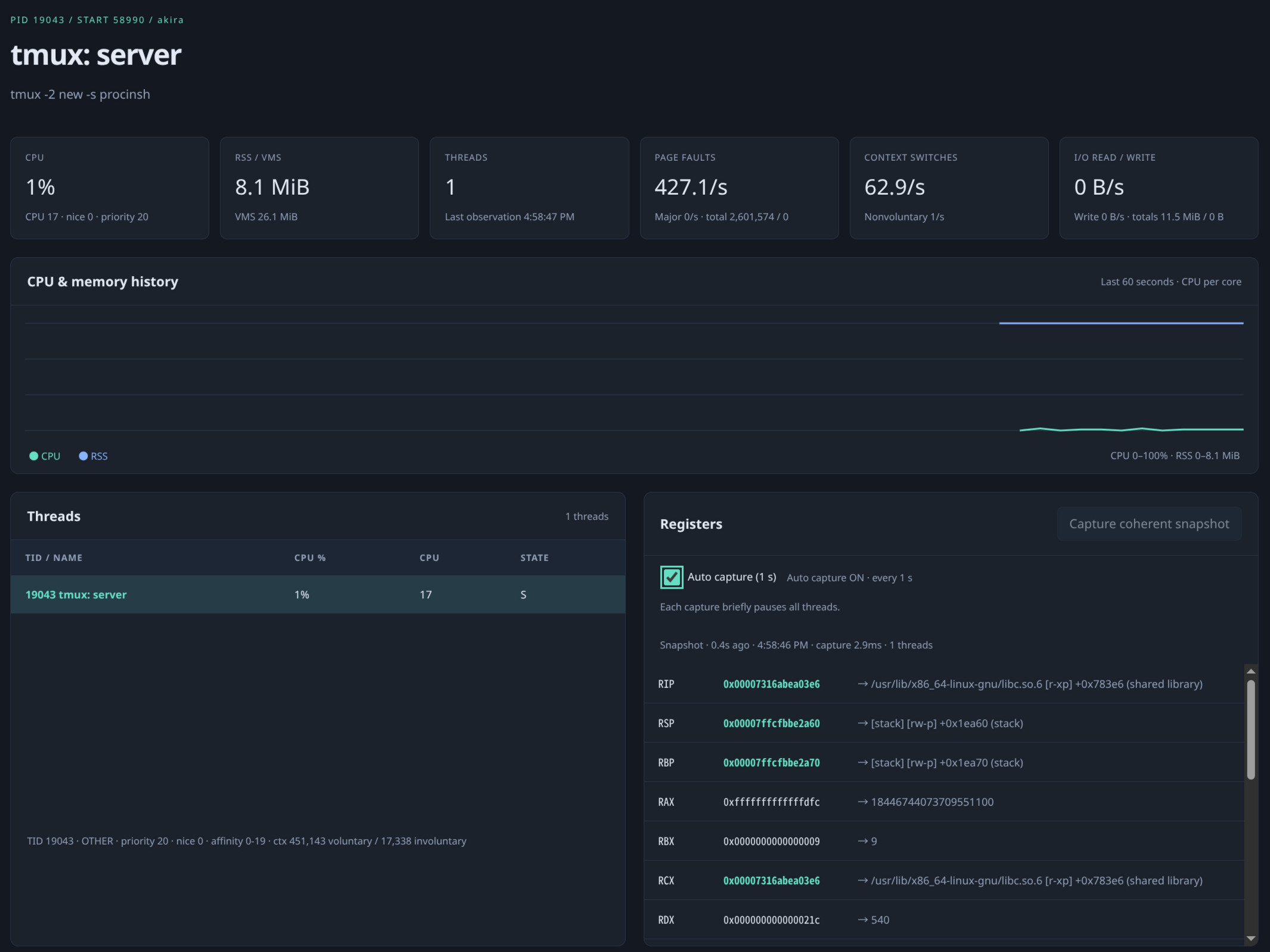Click the CPU 17 · nice 0 · priority 20 subtext

click(x=87, y=217)
